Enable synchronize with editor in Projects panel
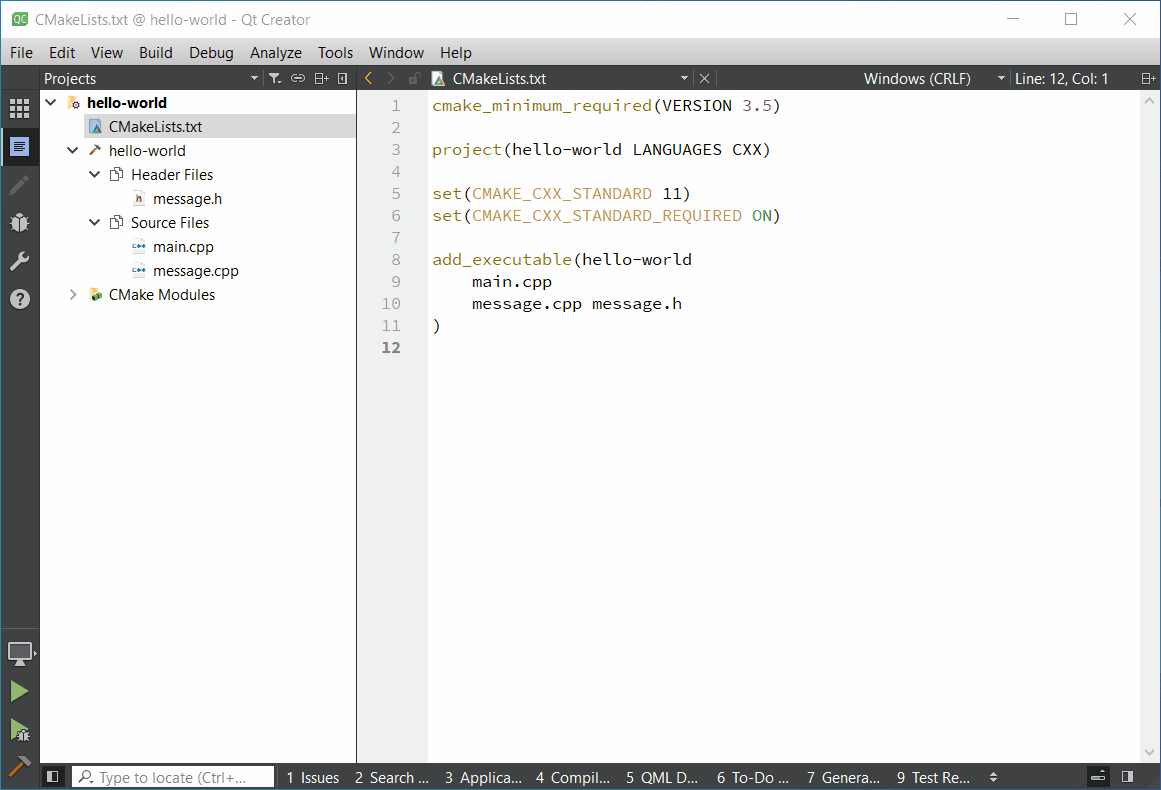Screen dimensions: 1161x790 (297, 77)
